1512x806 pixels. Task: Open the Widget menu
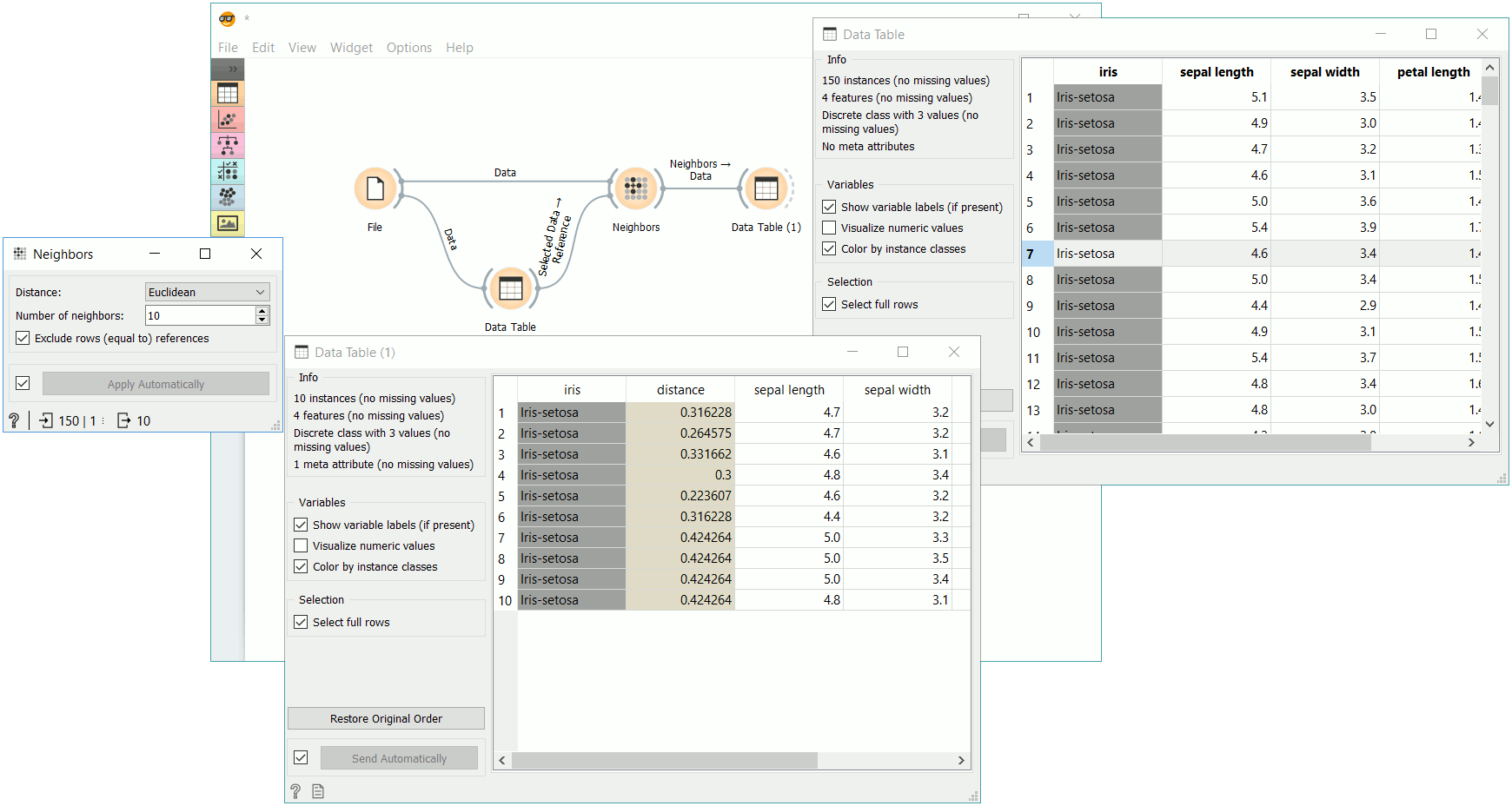coord(351,48)
